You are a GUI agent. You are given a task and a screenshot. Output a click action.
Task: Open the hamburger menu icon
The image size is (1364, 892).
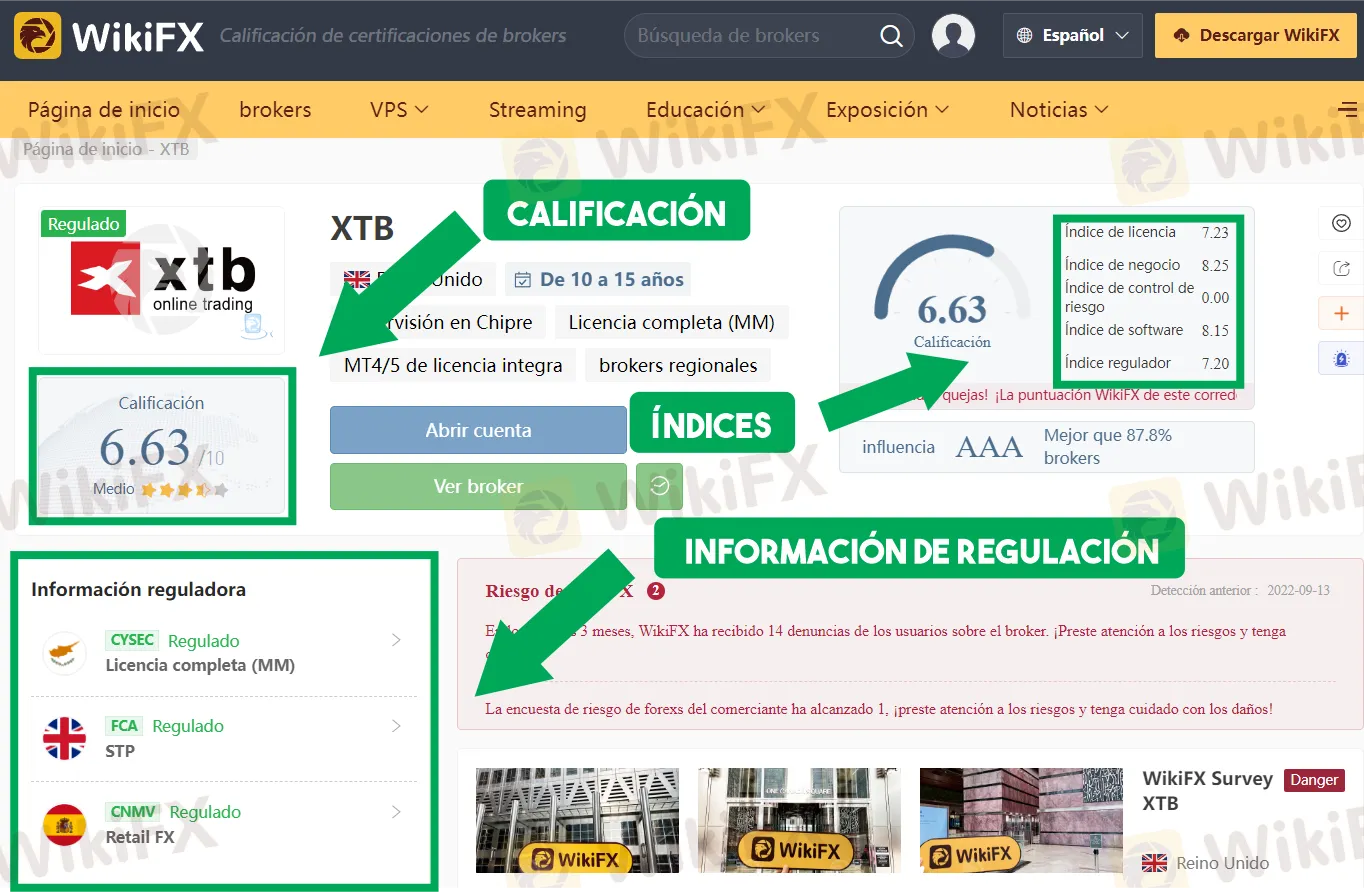tap(1348, 110)
